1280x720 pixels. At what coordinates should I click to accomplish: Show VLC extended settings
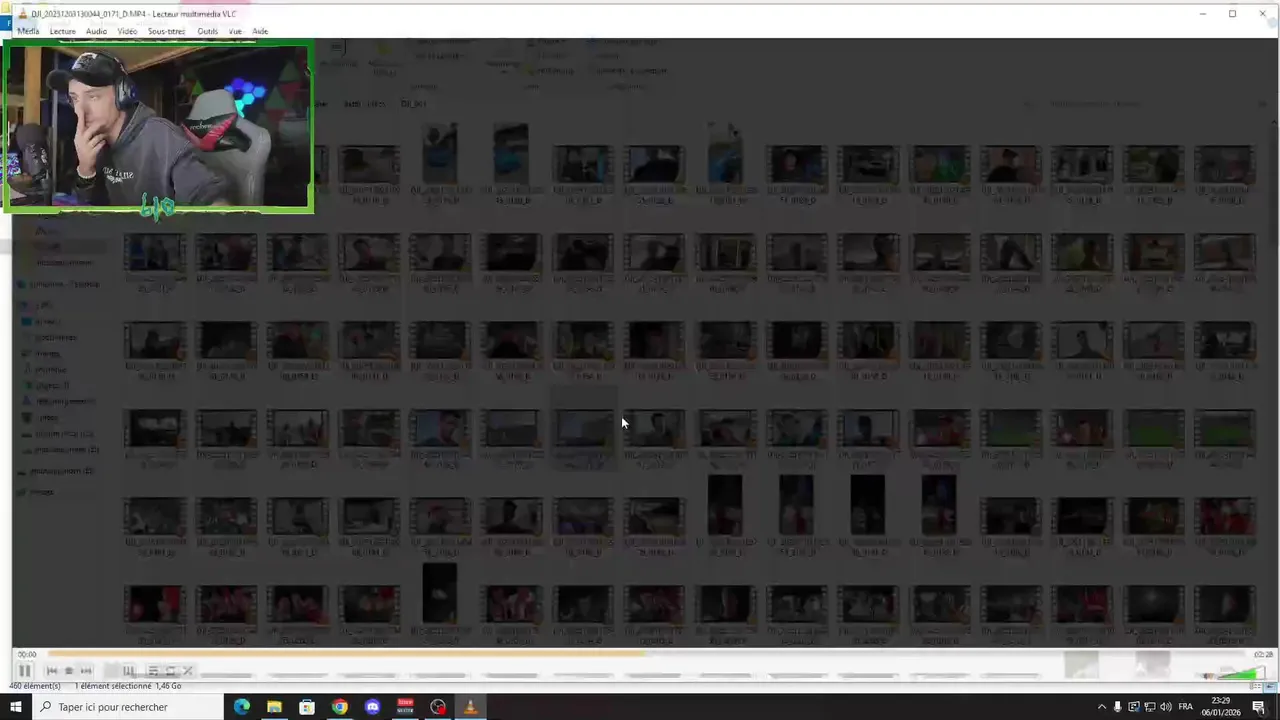tap(129, 671)
